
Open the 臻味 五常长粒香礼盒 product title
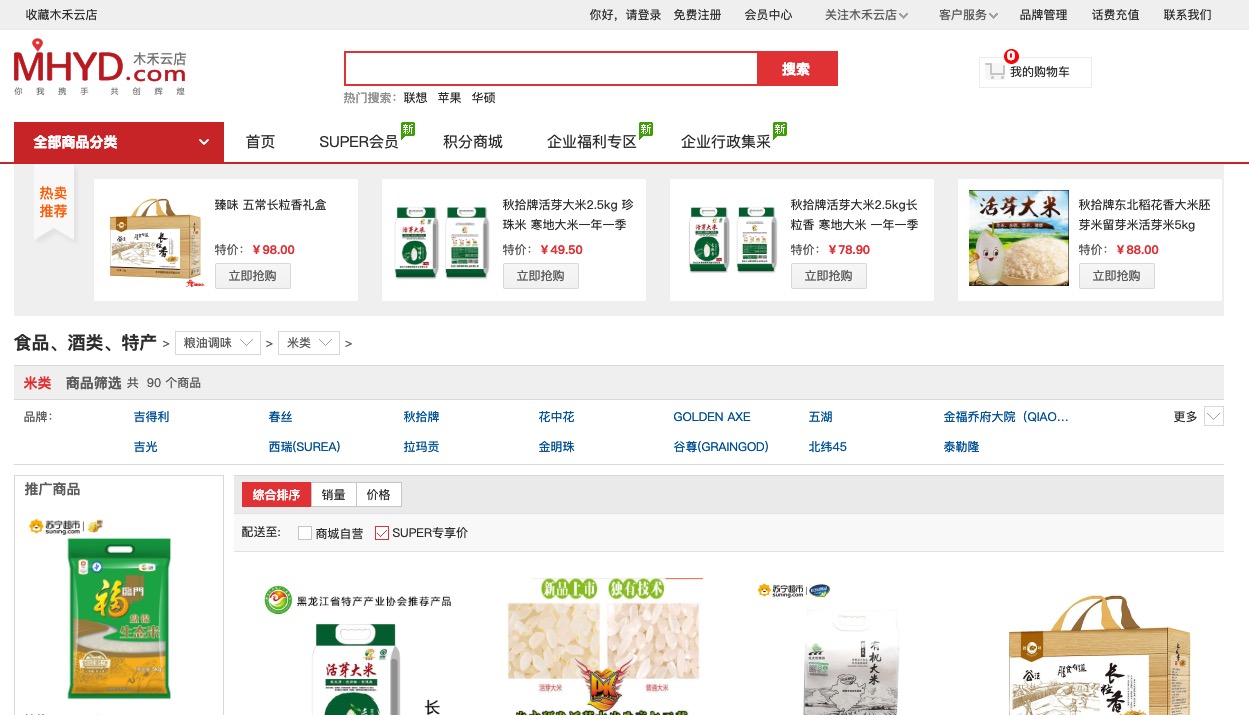[x=271, y=205]
